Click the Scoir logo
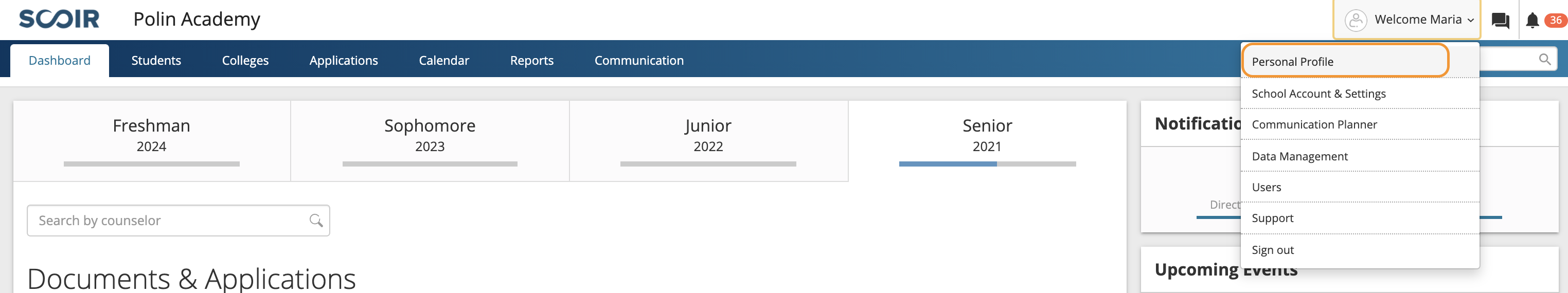The height and width of the screenshot is (293, 1568). [x=59, y=19]
